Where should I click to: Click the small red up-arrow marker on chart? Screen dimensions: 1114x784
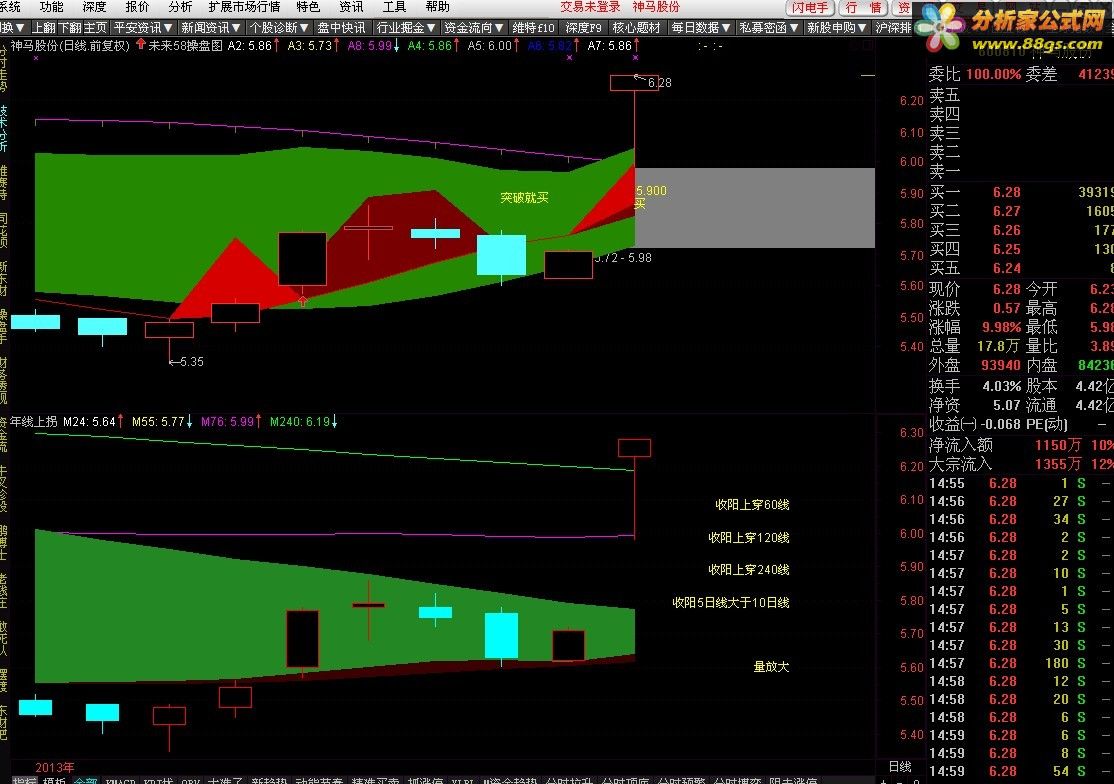pyautogui.click(x=303, y=301)
